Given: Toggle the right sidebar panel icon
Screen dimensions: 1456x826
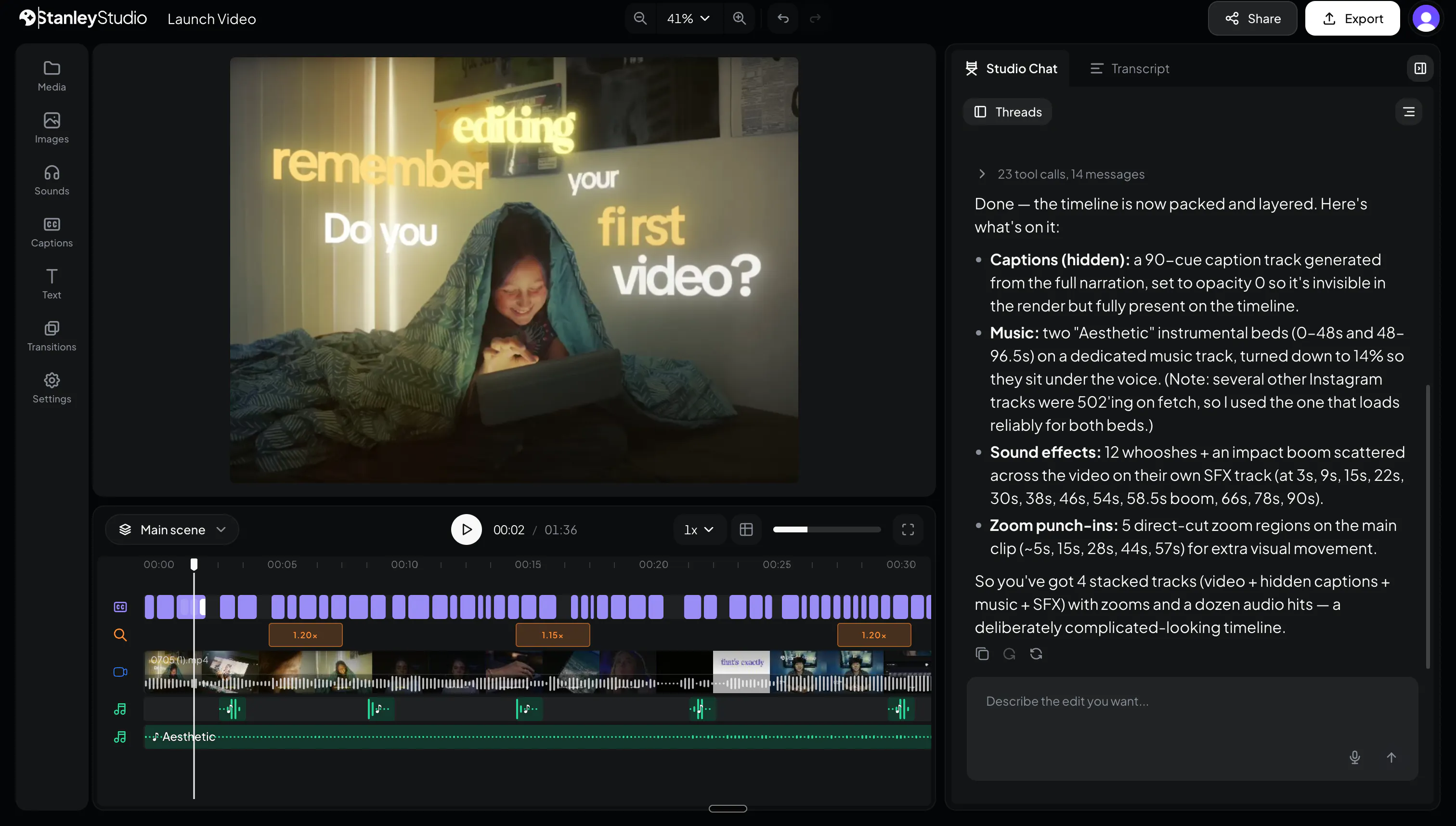Looking at the screenshot, I should click(x=1420, y=69).
